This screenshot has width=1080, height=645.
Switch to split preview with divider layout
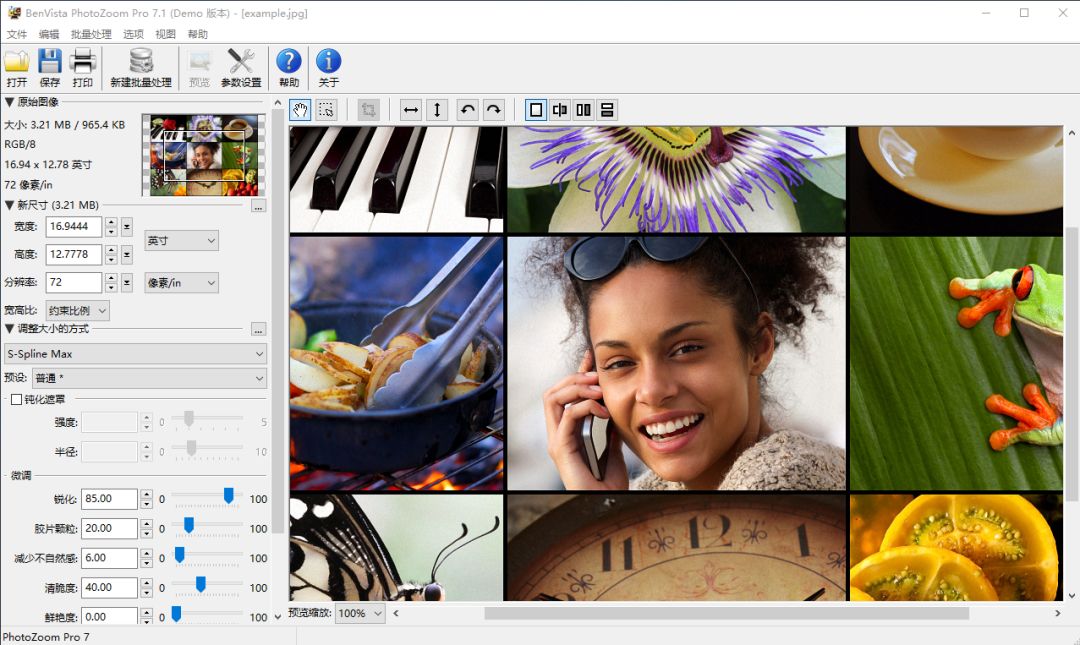(x=560, y=110)
